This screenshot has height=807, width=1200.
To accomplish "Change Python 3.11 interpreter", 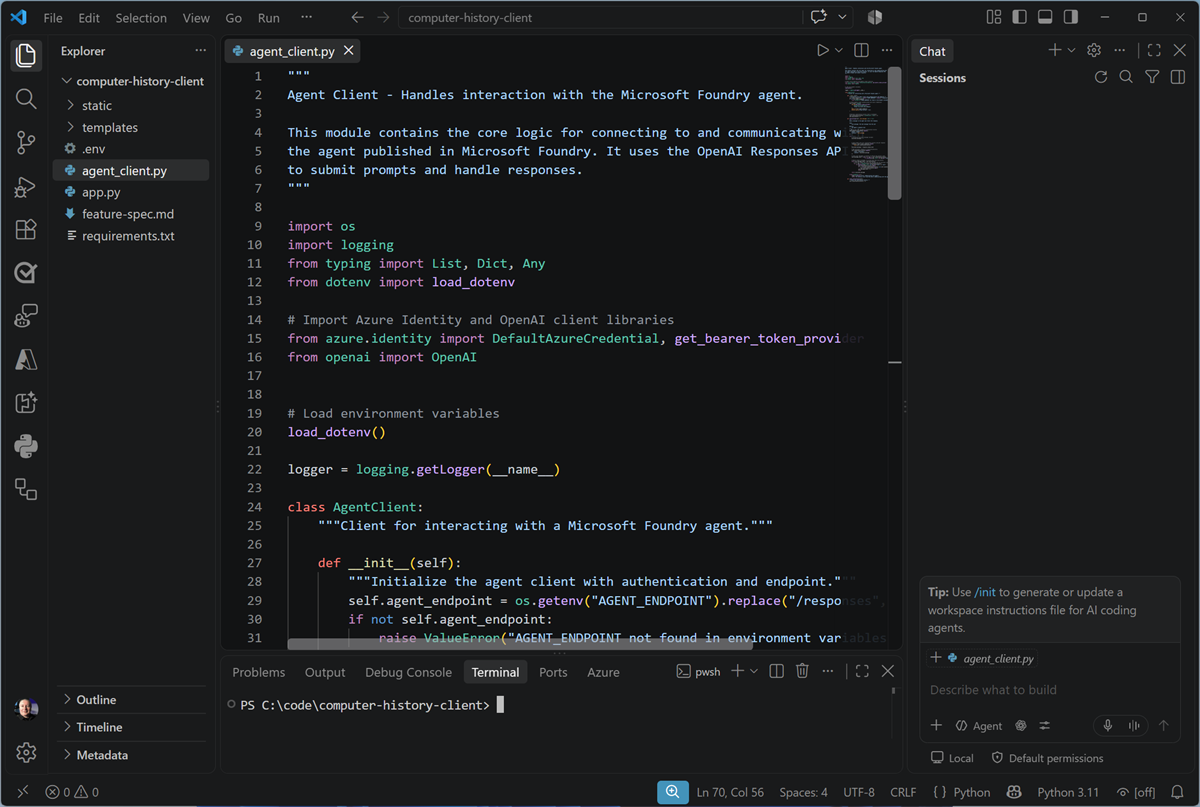I will point(1068,792).
